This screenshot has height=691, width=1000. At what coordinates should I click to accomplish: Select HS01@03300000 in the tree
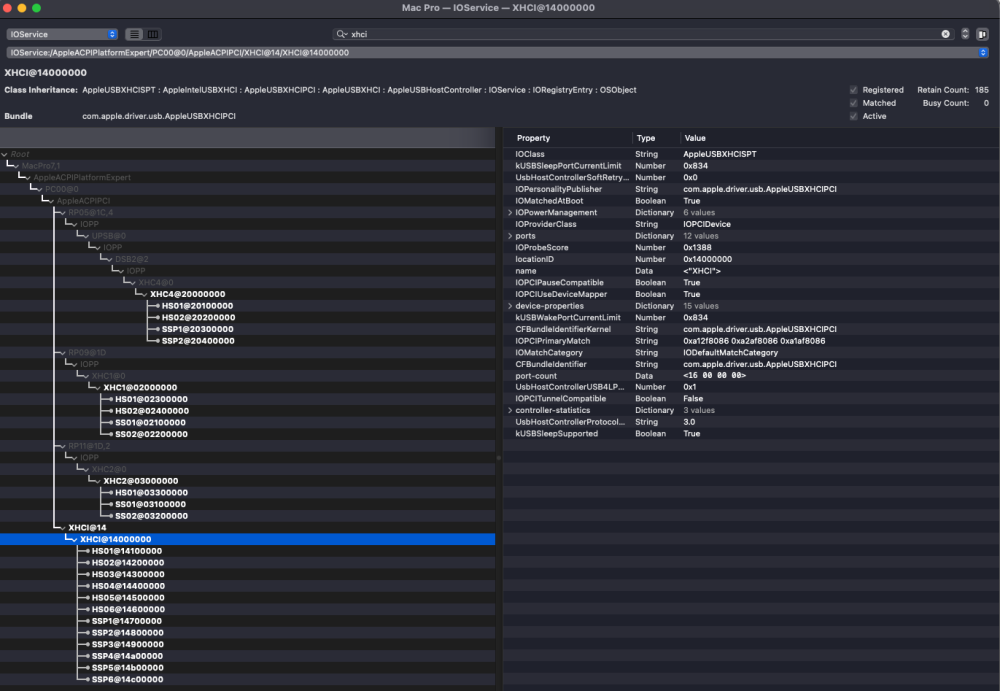pos(151,493)
